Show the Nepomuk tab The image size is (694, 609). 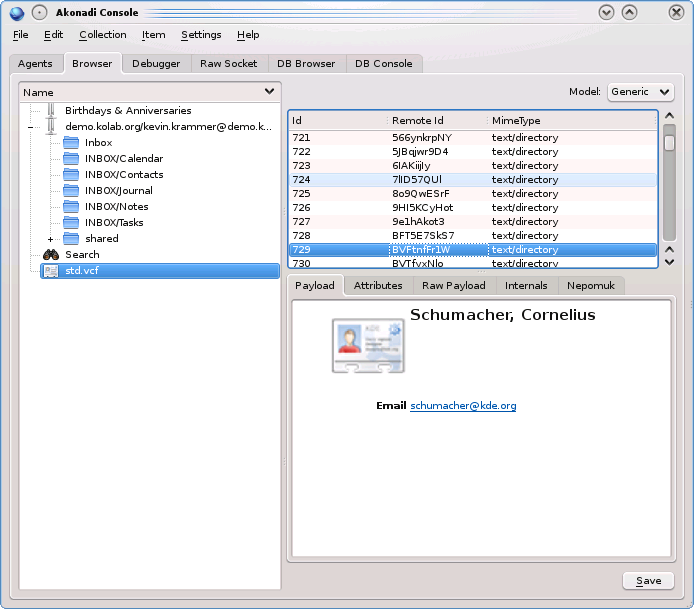point(591,286)
